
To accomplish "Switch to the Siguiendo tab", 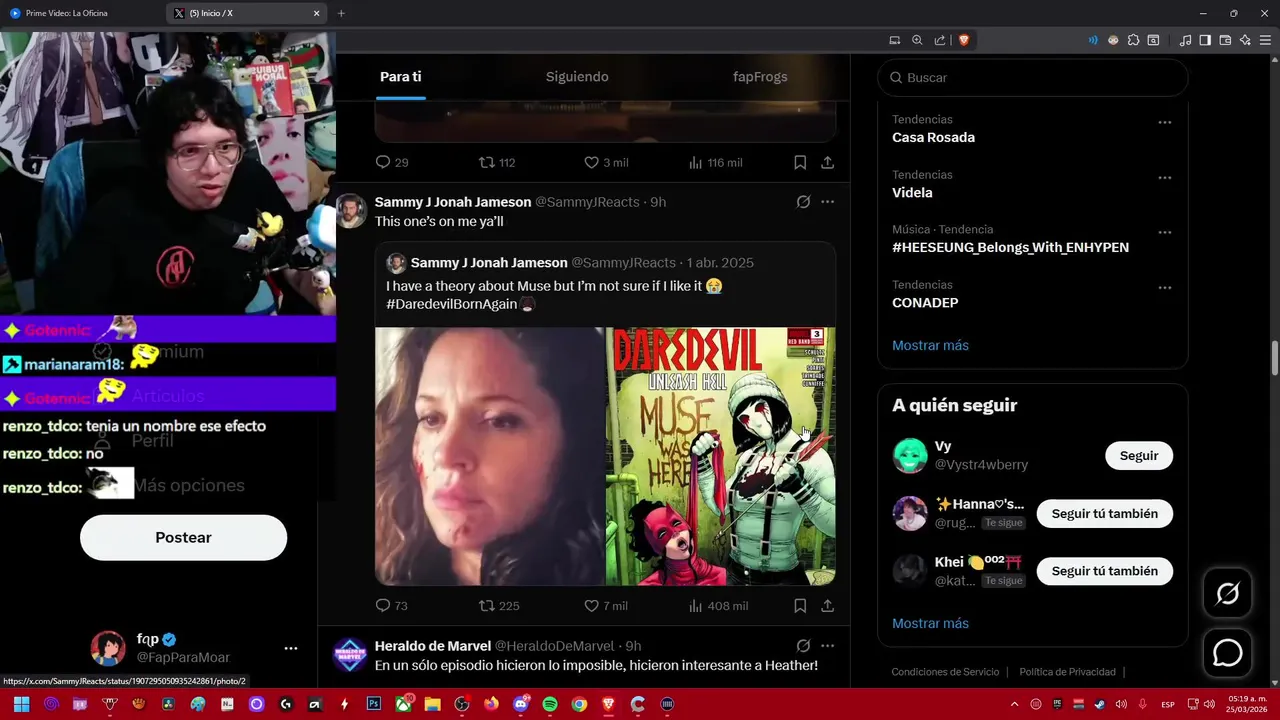I will [x=577, y=77].
